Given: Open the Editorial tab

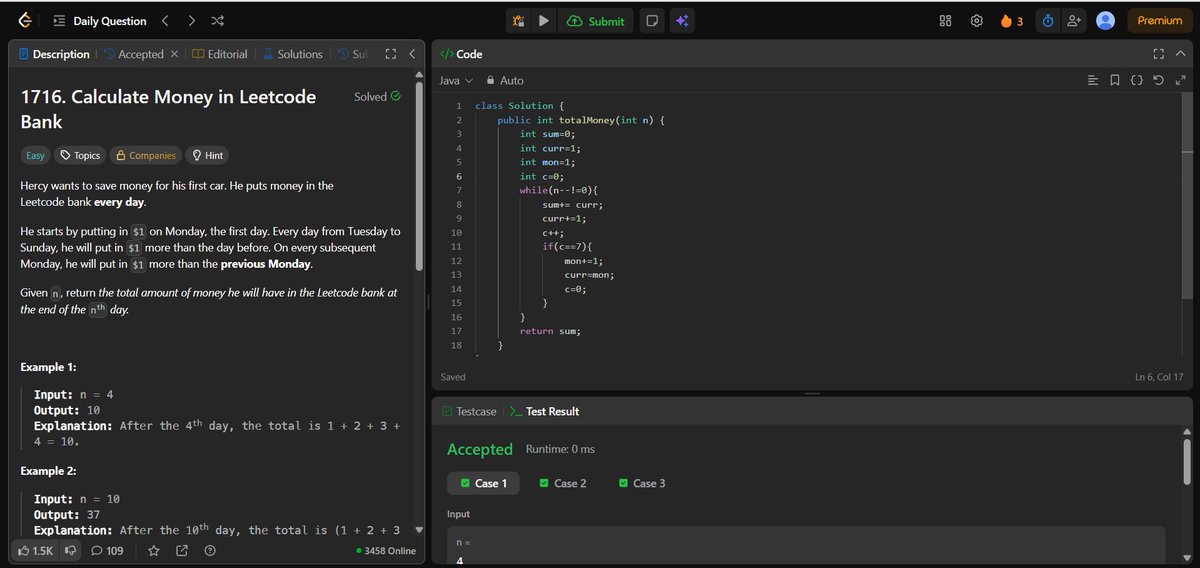Looking at the screenshot, I should 219,54.
